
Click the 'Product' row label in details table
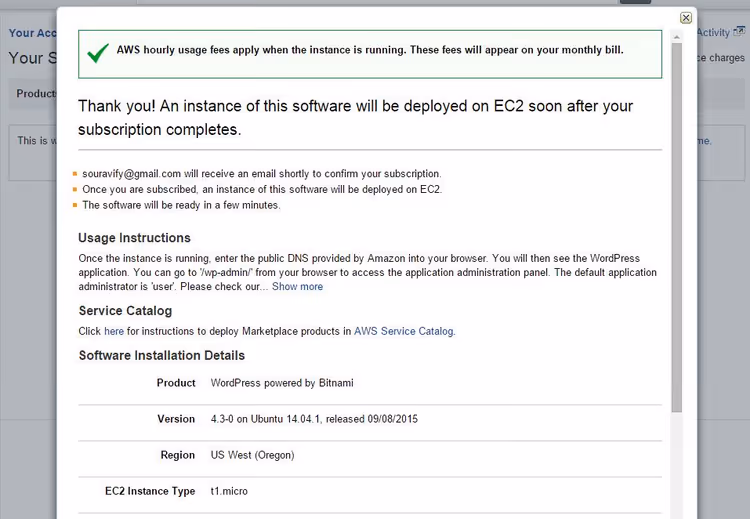pos(176,383)
